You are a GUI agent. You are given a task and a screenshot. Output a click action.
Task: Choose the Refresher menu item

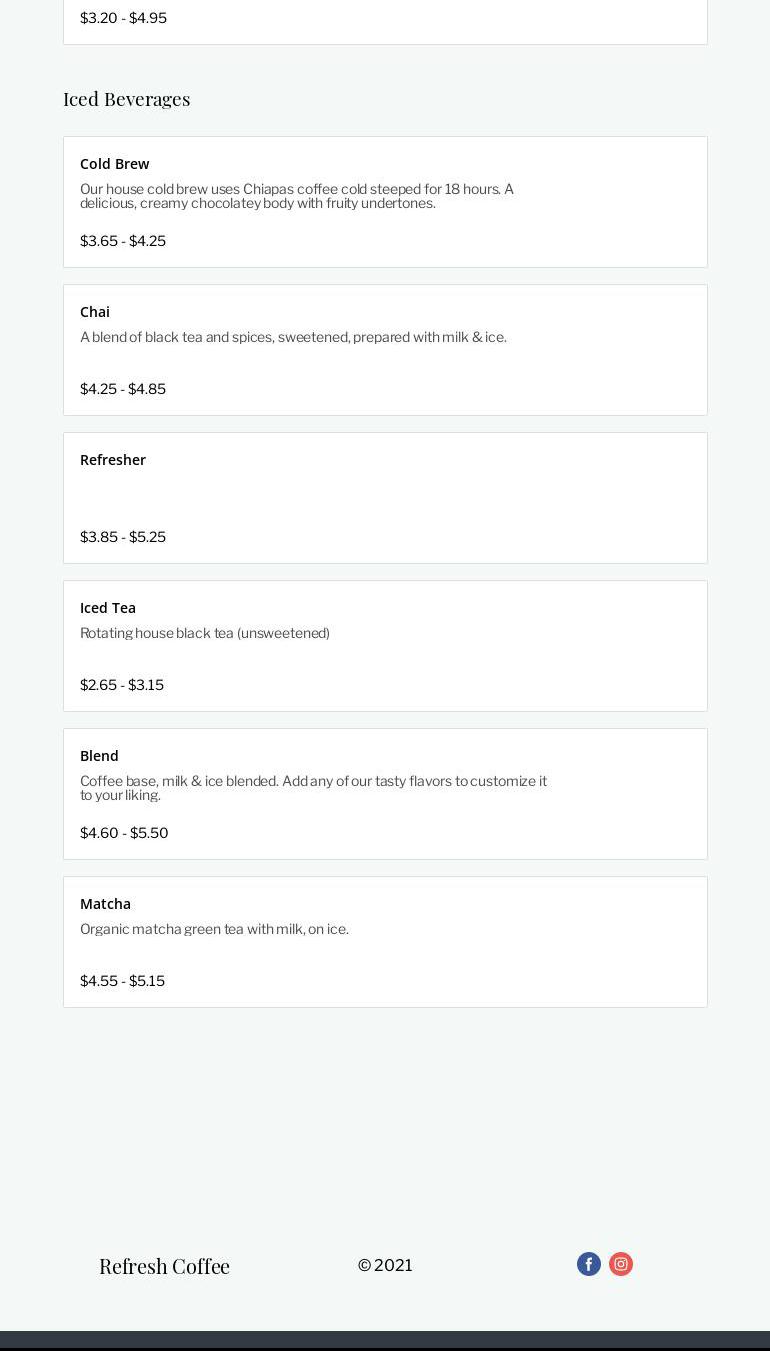coord(113,460)
